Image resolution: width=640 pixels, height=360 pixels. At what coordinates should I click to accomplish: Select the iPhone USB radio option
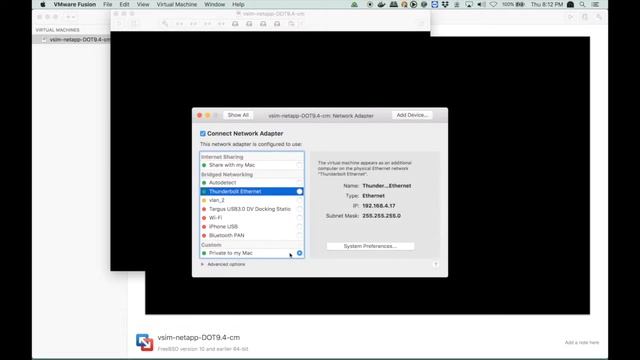(299, 227)
